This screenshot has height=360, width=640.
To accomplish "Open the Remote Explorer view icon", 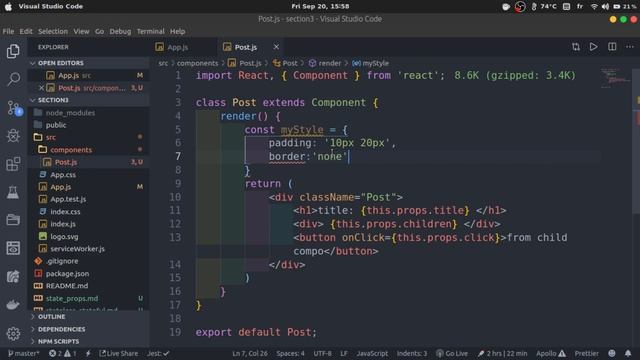I will 13,248.
